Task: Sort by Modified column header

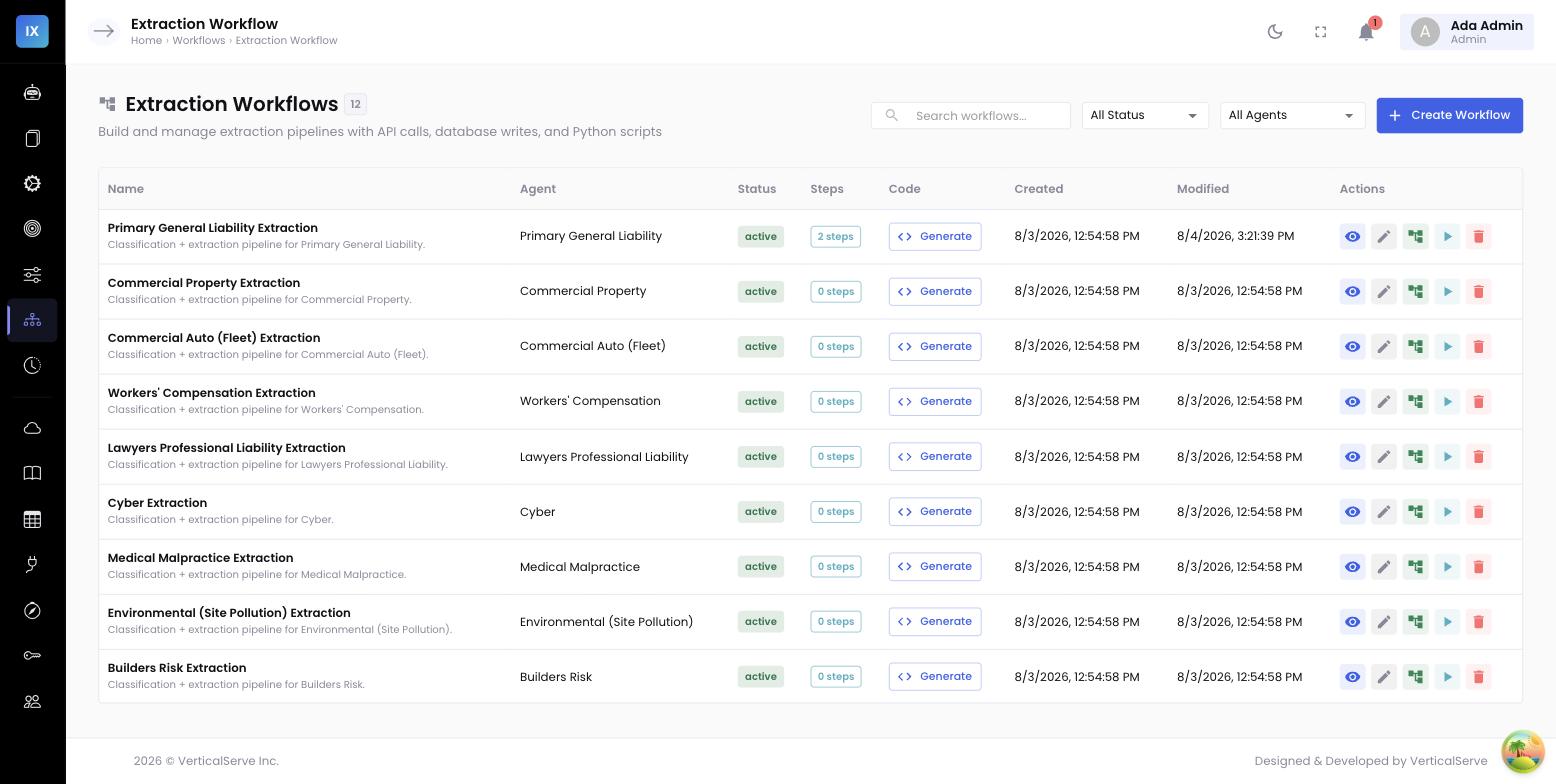Action: coord(1203,189)
